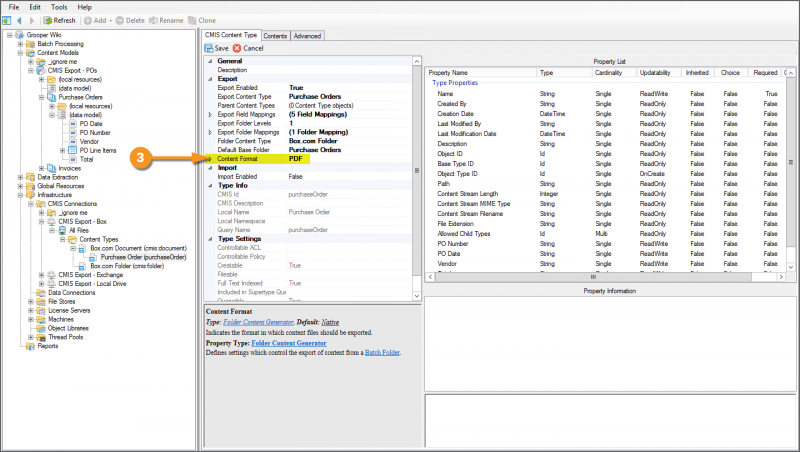Click the Clone toolbar icon
The width and height of the screenshot is (800, 452).
(192, 20)
